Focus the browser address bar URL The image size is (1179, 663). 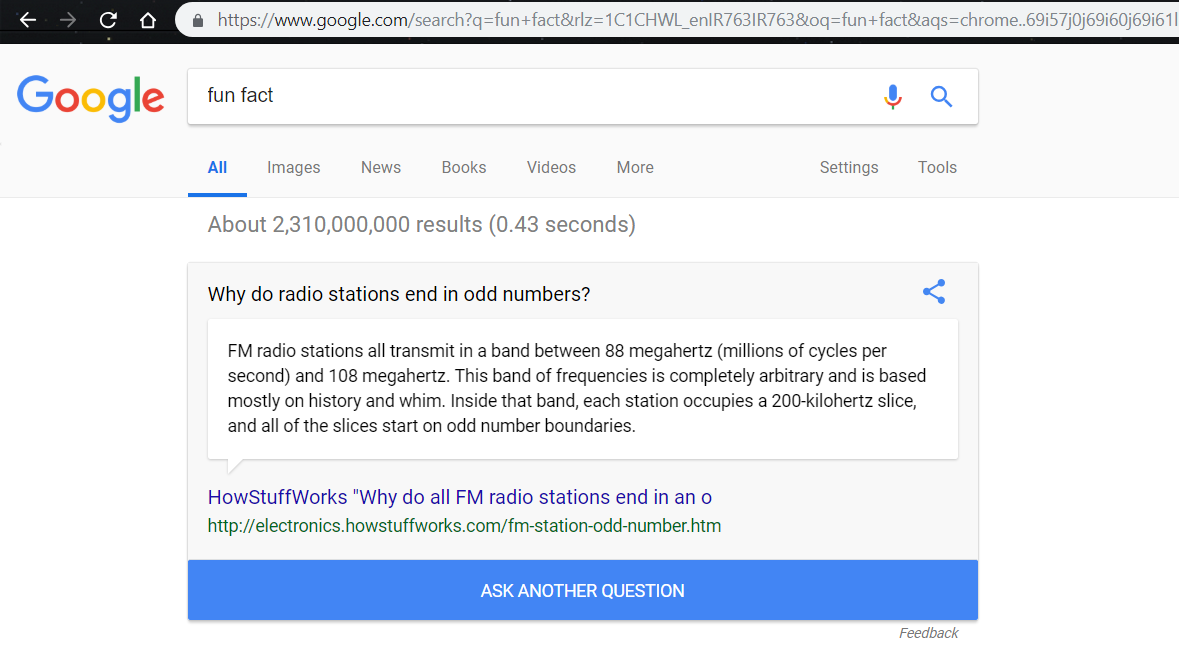[x=696, y=20]
